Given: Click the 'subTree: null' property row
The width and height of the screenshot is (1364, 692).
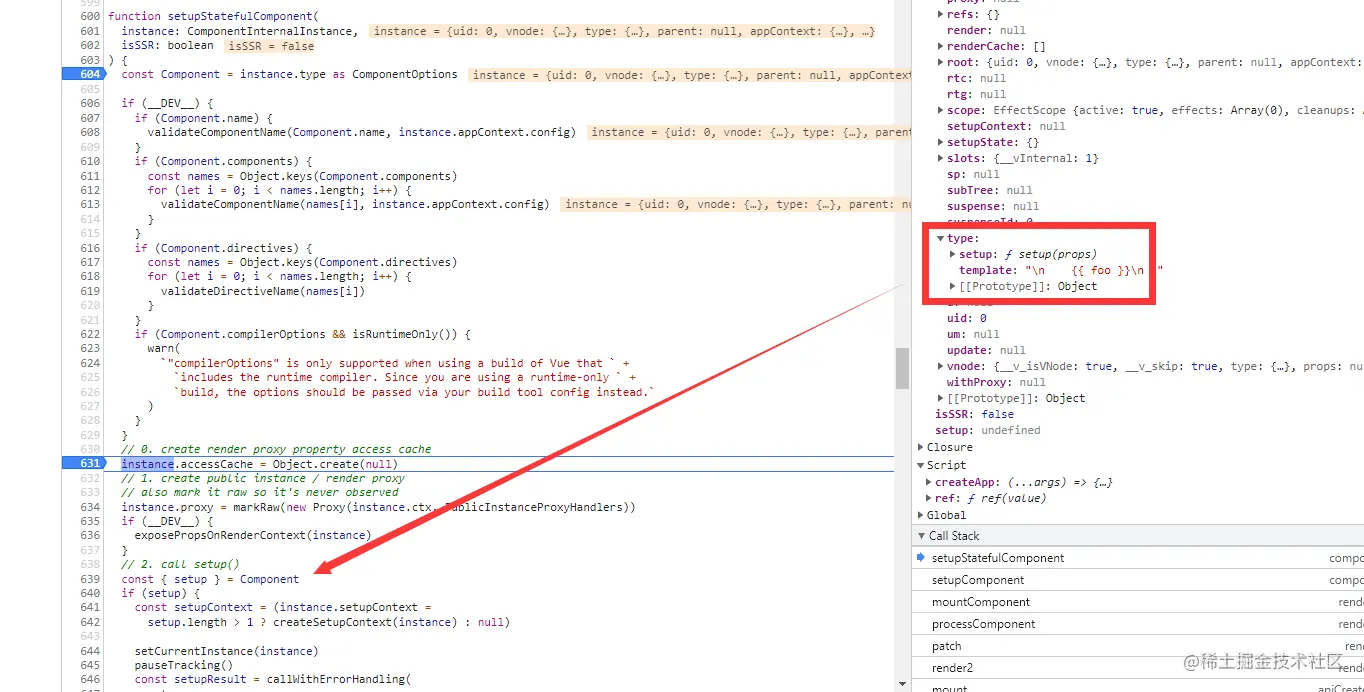Looking at the screenshot, I should coord(989,190).
